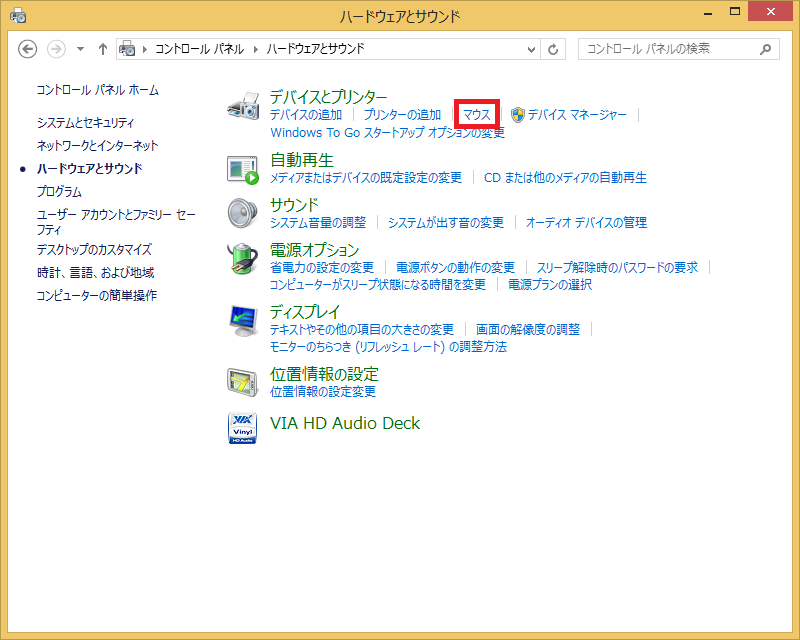The width and height of the screenshot is (800, 640).
Task: Click the Power Options battery icon
Action: [243, 259]
